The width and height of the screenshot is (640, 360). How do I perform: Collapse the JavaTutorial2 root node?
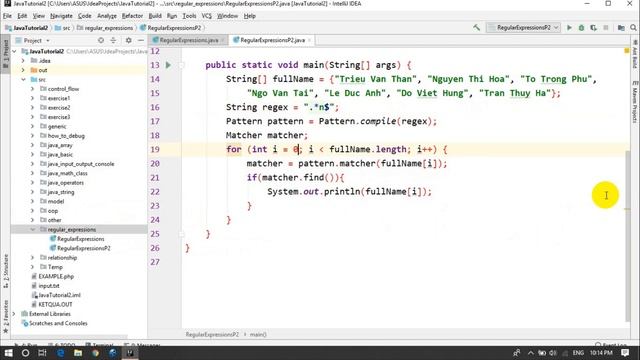coord(15,51)
